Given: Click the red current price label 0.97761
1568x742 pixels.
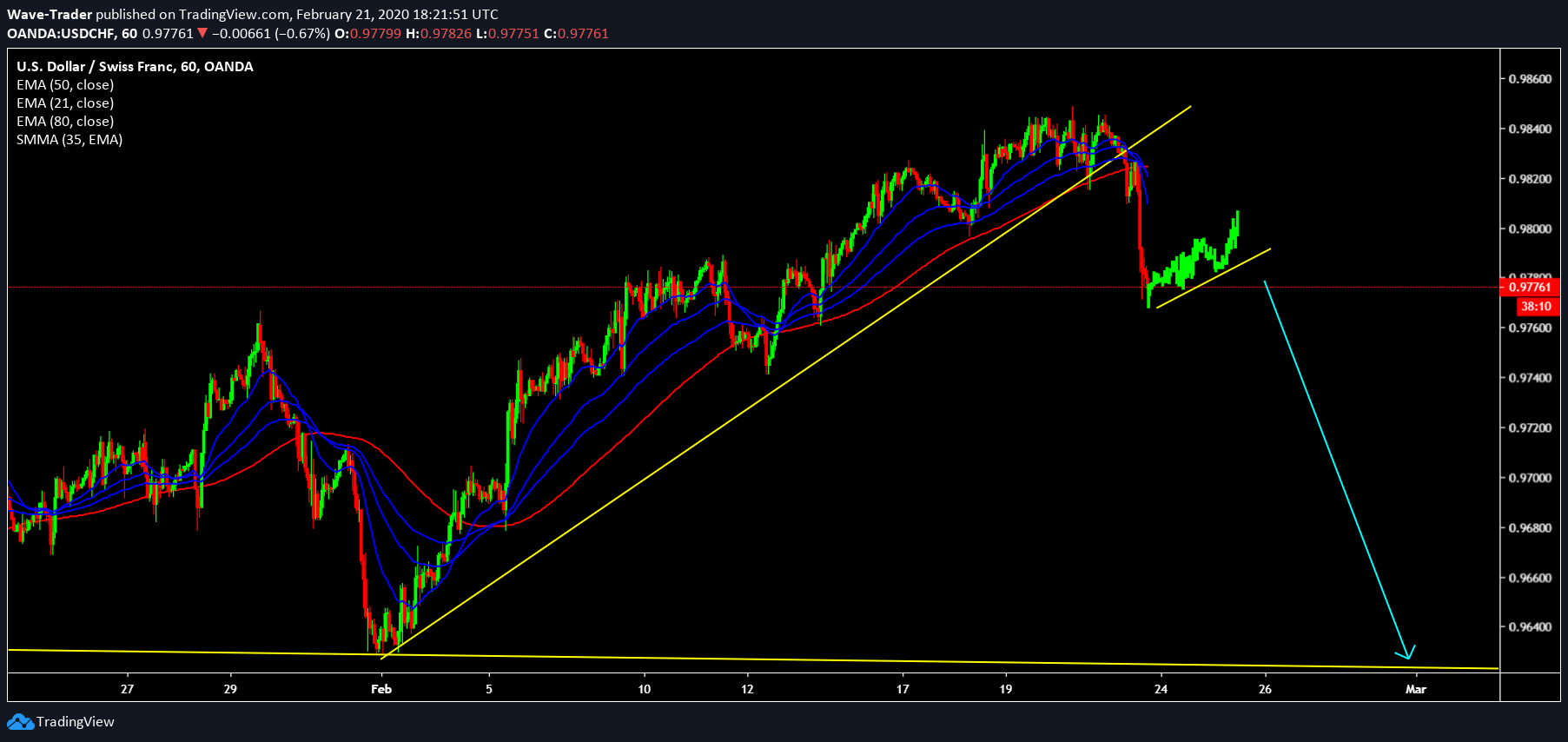Looking at the screenshot, I should coord(1530,287).
